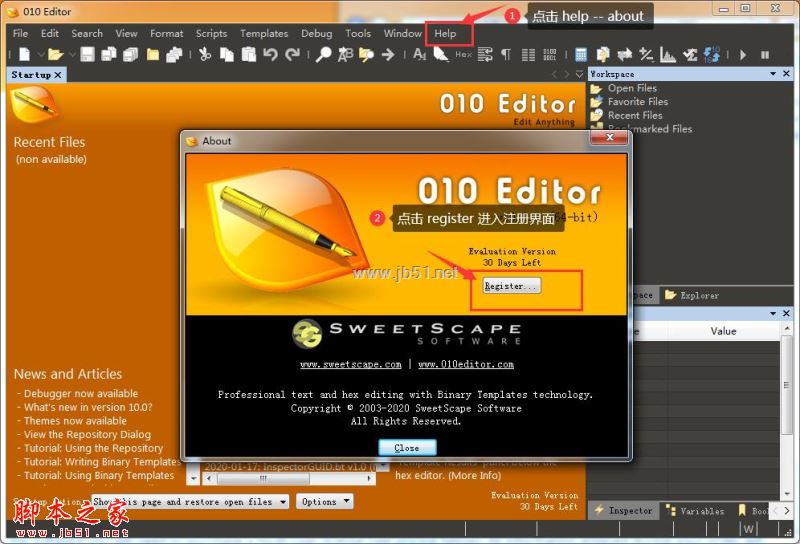
Task: Open the Calculator tool icon
Action: click(x=581, y=54)
